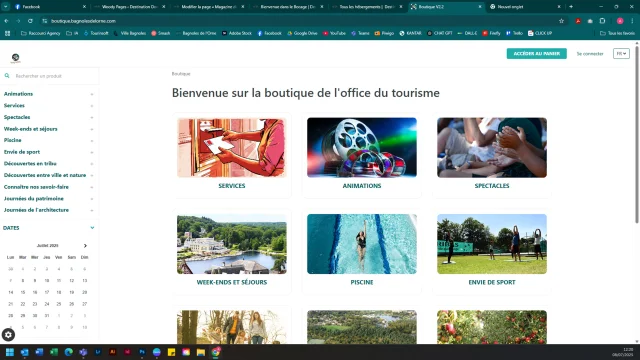Open the SPECTACLES category thumbnail

coord(492,148)
